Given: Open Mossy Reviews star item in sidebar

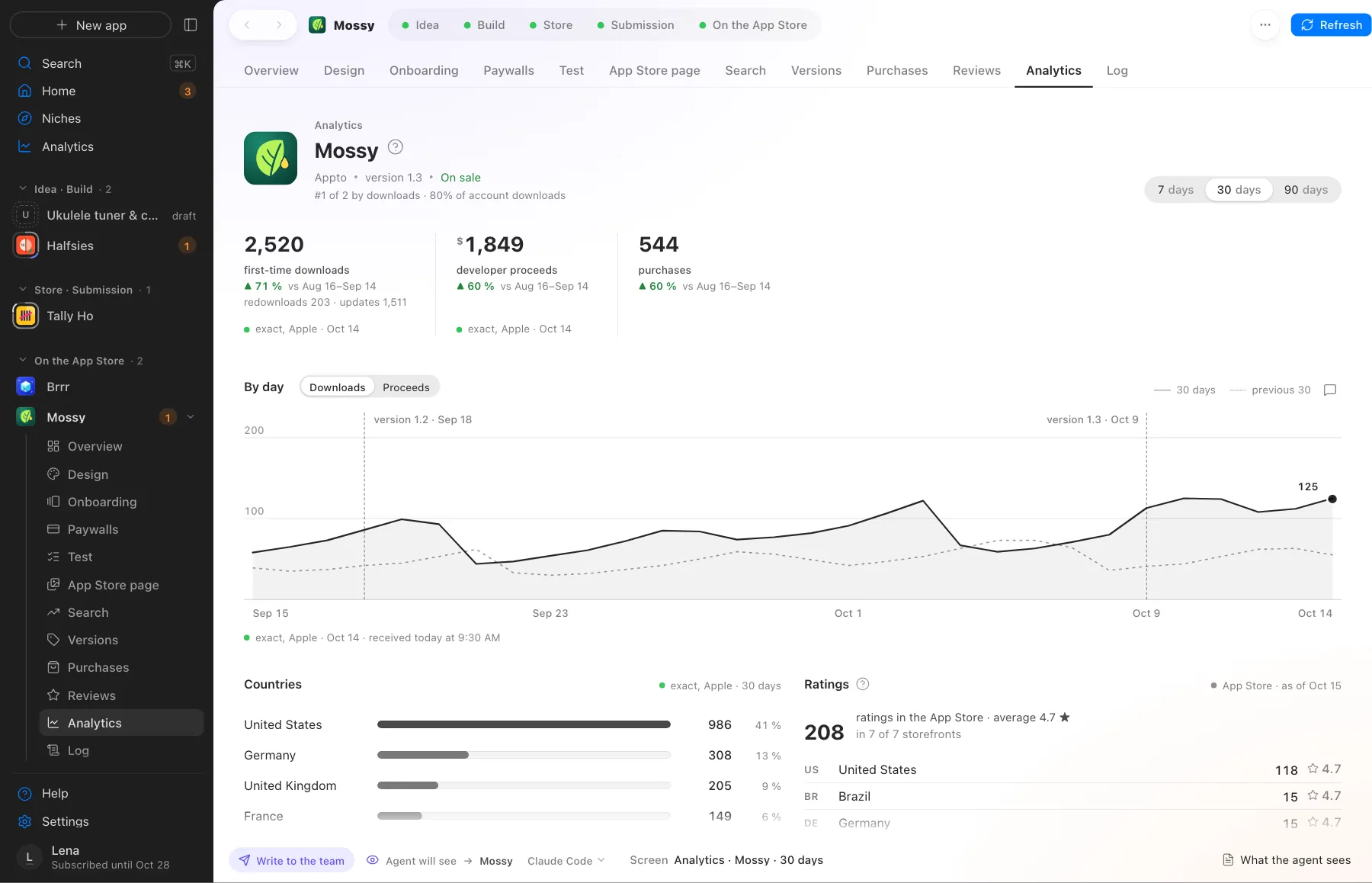Looking at the screenshot, I should tap(122, 695).
